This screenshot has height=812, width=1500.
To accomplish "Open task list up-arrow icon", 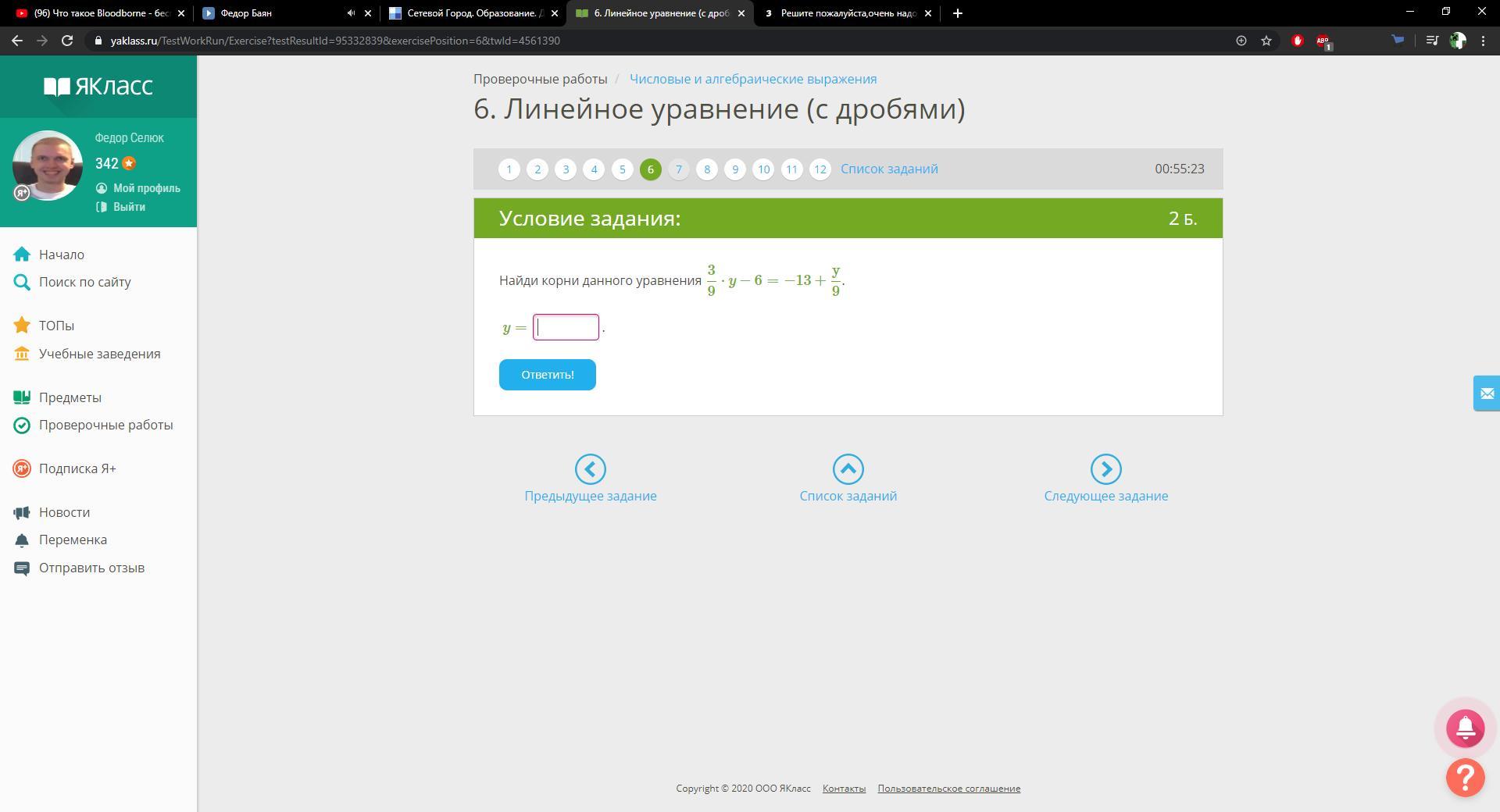I will (848, 469).
